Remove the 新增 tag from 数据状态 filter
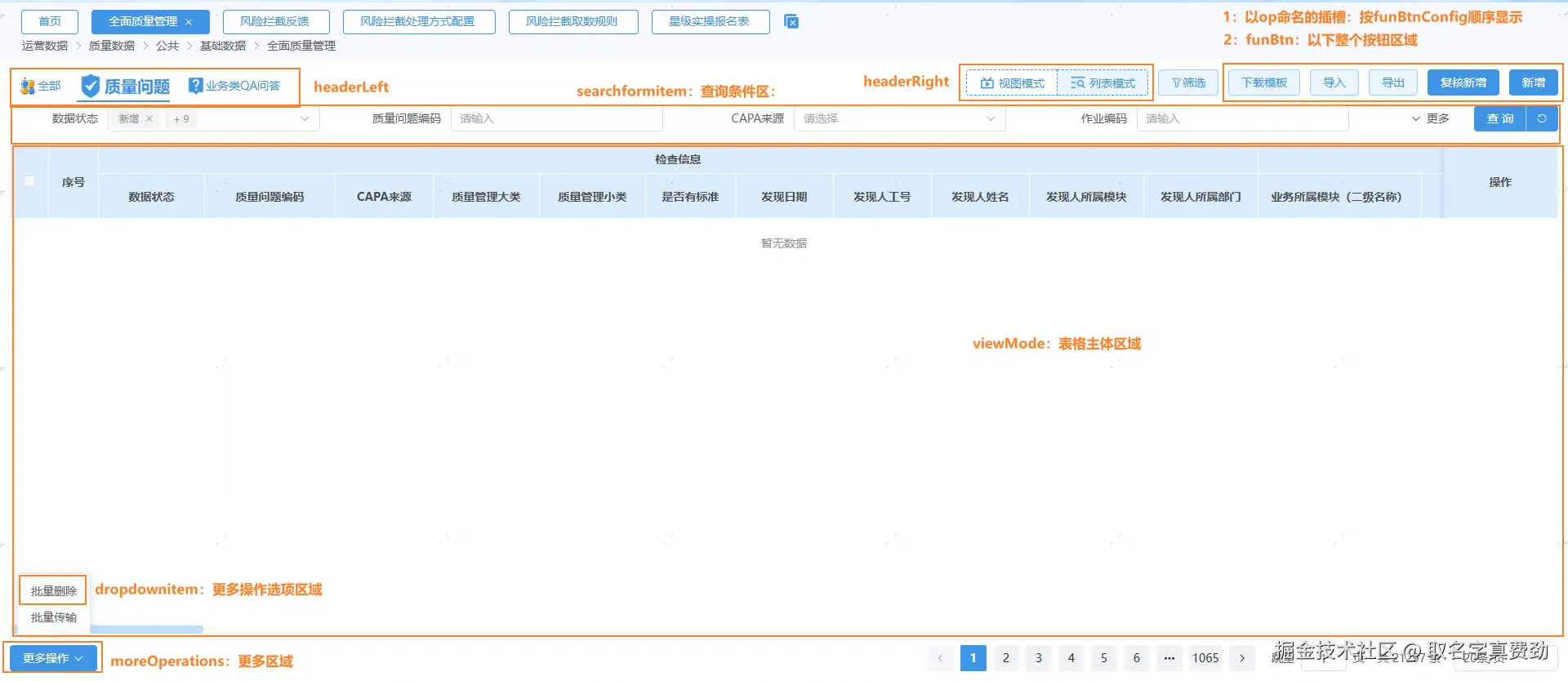Viewport: 1568px width, 681px height. (149, 119)
